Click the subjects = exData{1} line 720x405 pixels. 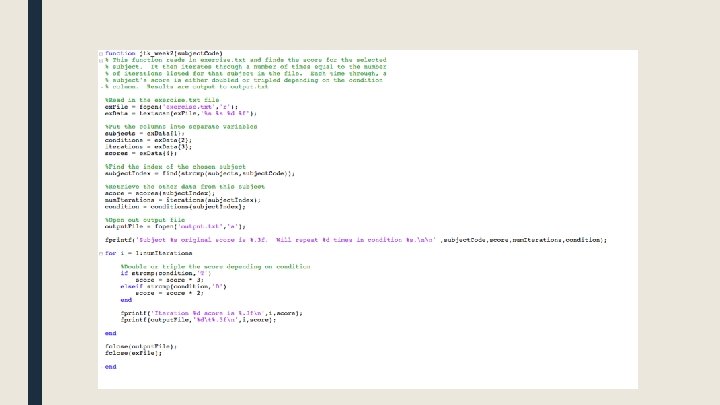(145, 134)
